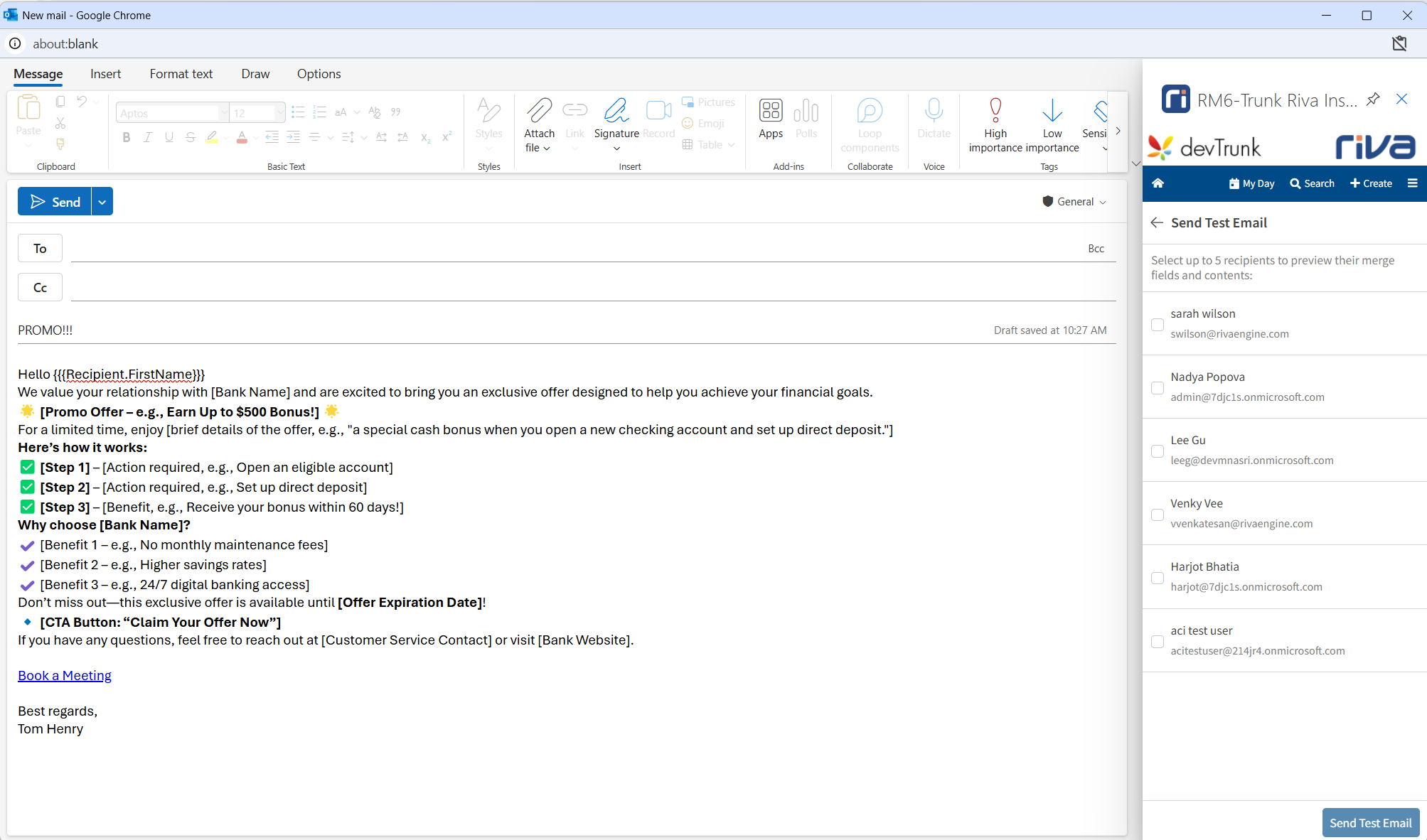Open the Riva hamburger menu
The width and height of the screenshot is (1427, 840).
(1412, 183)
